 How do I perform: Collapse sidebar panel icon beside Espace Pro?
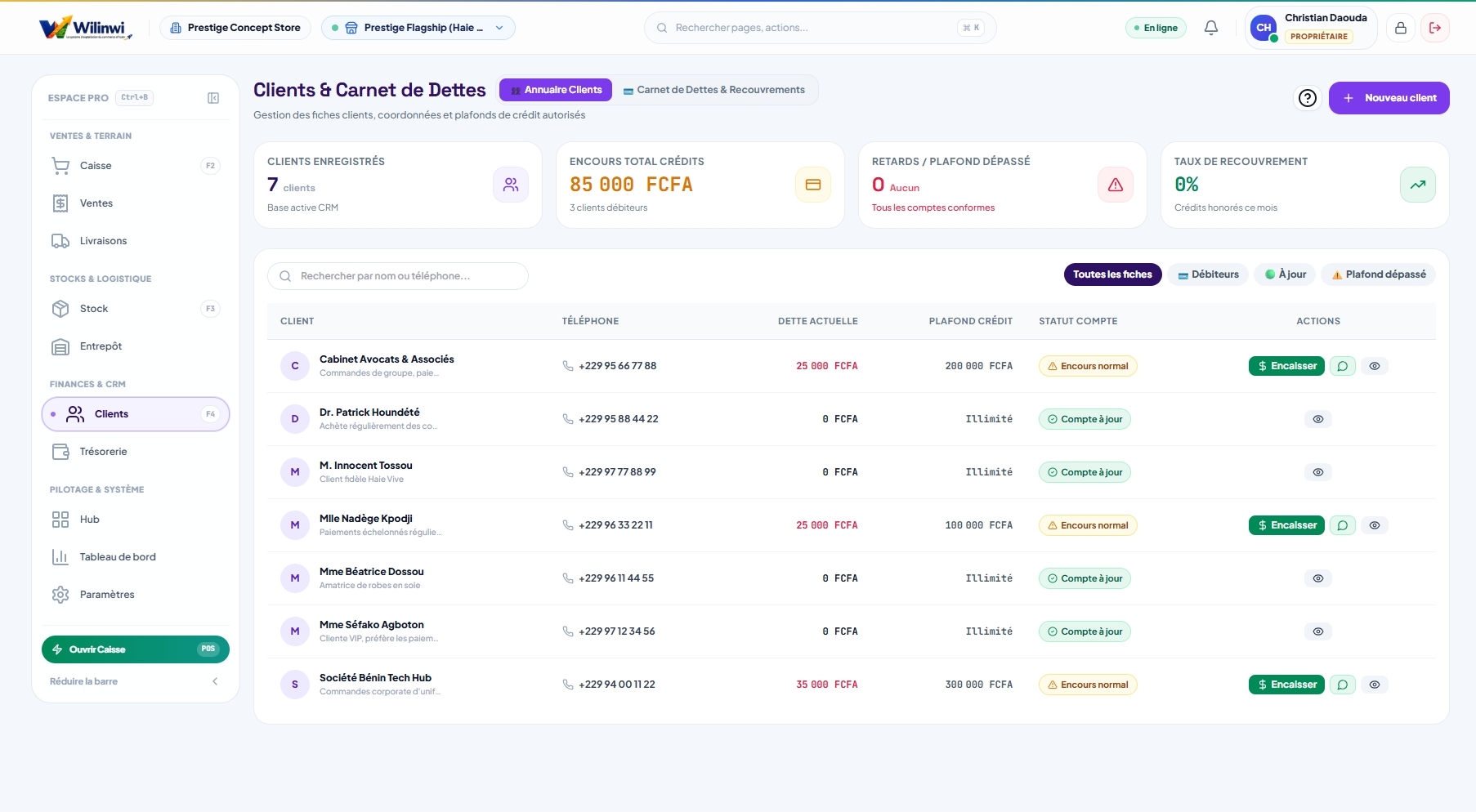213,98
